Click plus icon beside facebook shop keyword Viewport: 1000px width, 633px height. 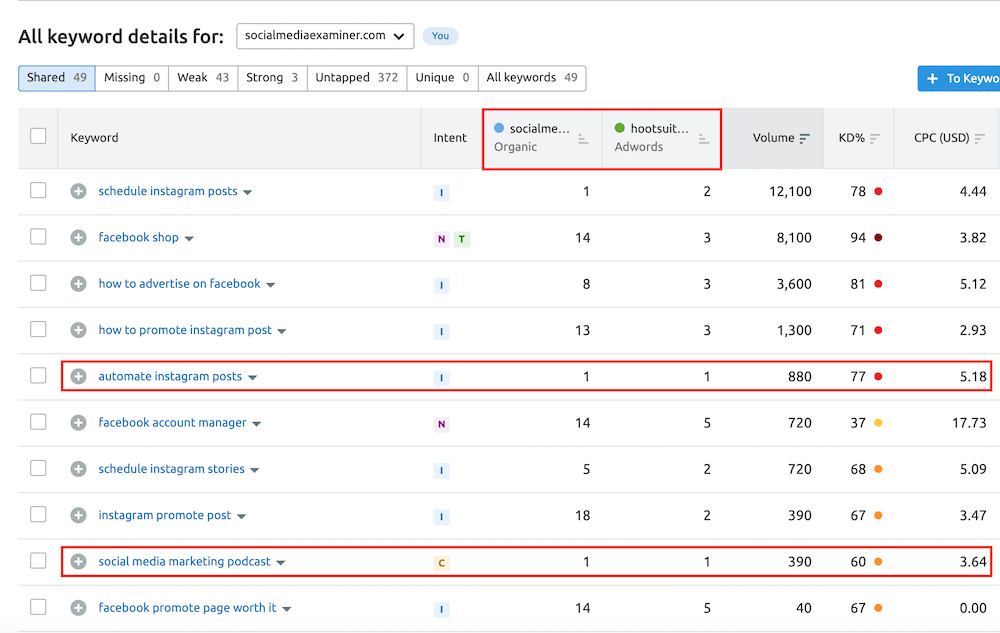[78, 238]
